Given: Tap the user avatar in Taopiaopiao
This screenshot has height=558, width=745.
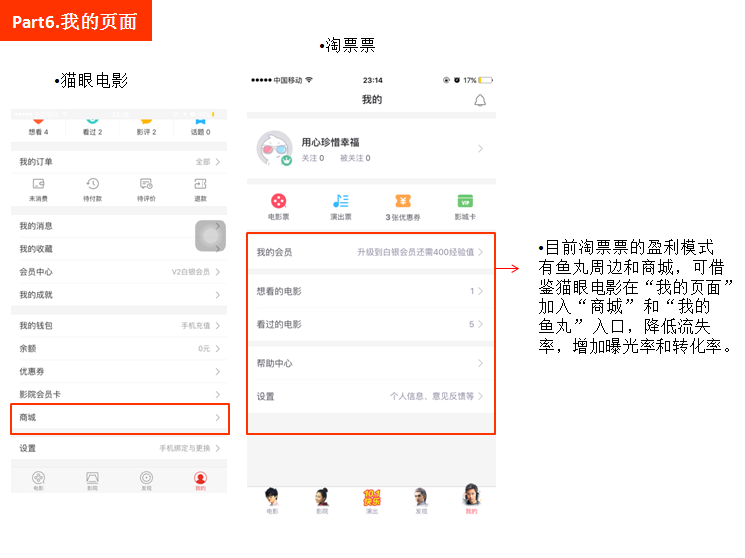Looking at the screenshot, I should 274,148.
